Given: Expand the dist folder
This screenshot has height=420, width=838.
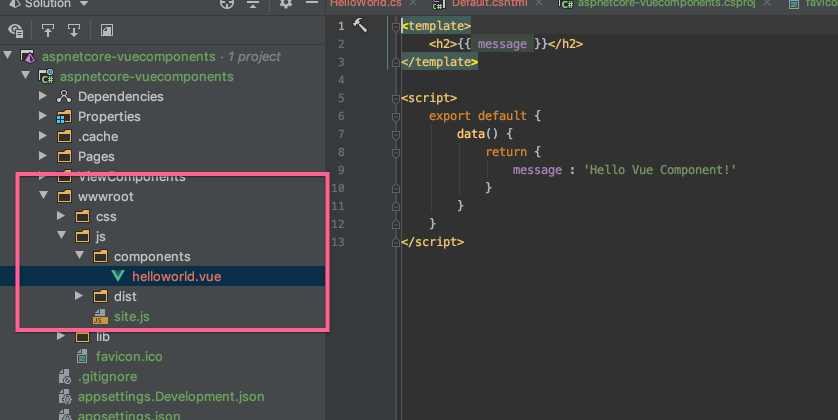Looking at the screenshot, I should 79,295.
